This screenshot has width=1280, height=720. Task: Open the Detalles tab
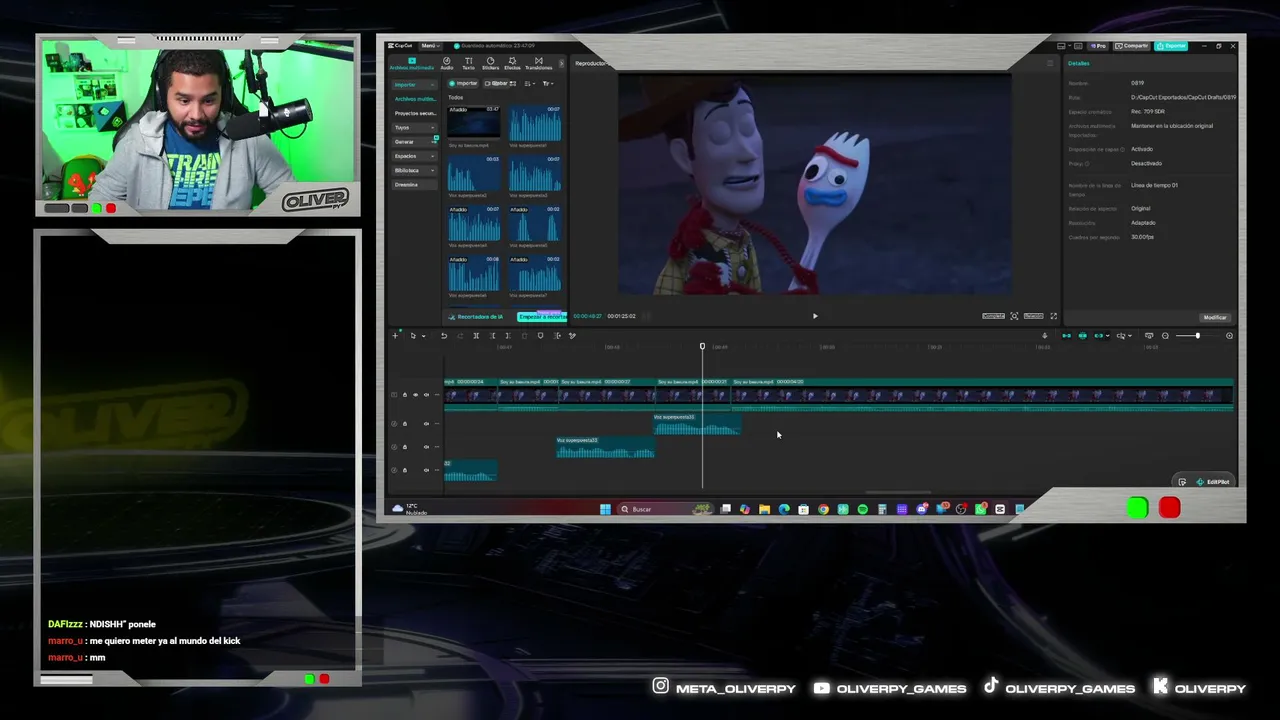tap(1079, 63)
